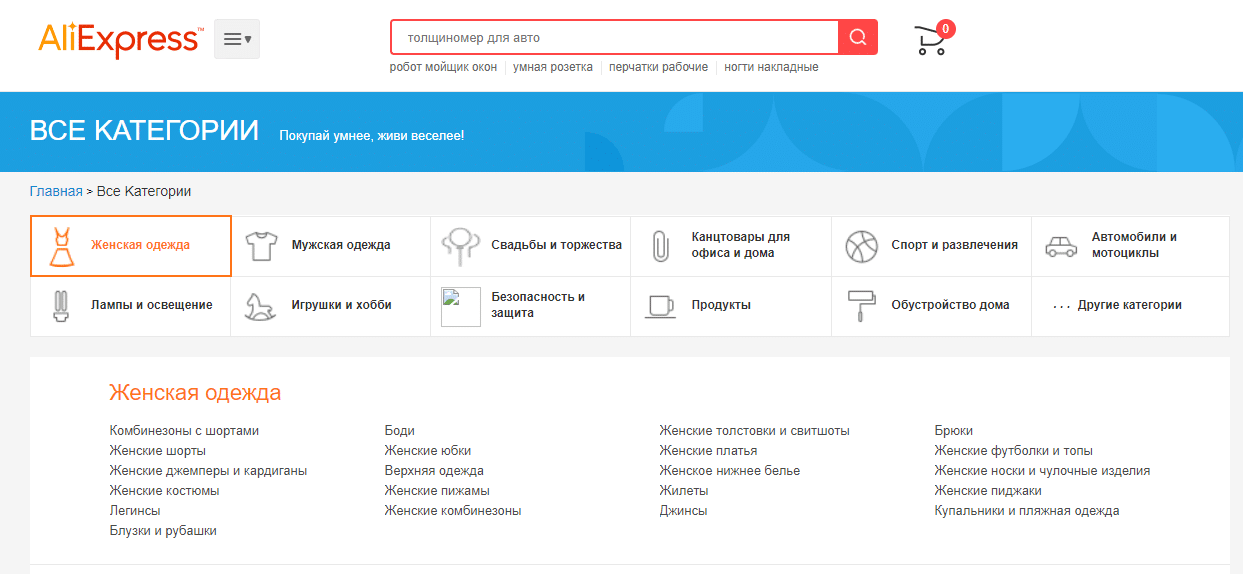Open Комбинезоны с шортами link
Image resolution: width=1243 pixels, height=574 pixels.
[x=184, y=431]
